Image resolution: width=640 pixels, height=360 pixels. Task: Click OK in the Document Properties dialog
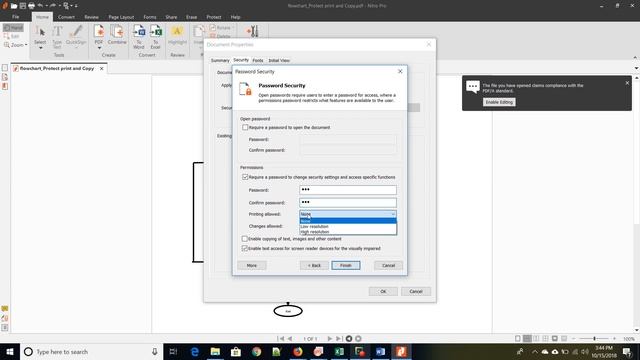[383, 291]
